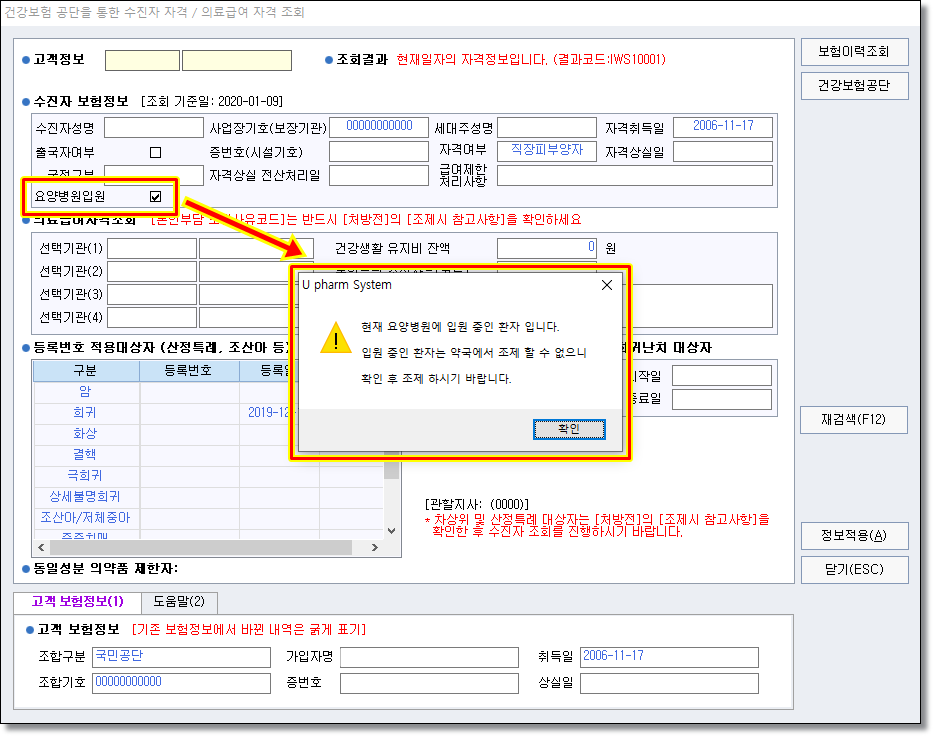Click the table's horizontal scrollbar left arrow
The height and width of the screenshot is (736, 933).
[42, 548]
